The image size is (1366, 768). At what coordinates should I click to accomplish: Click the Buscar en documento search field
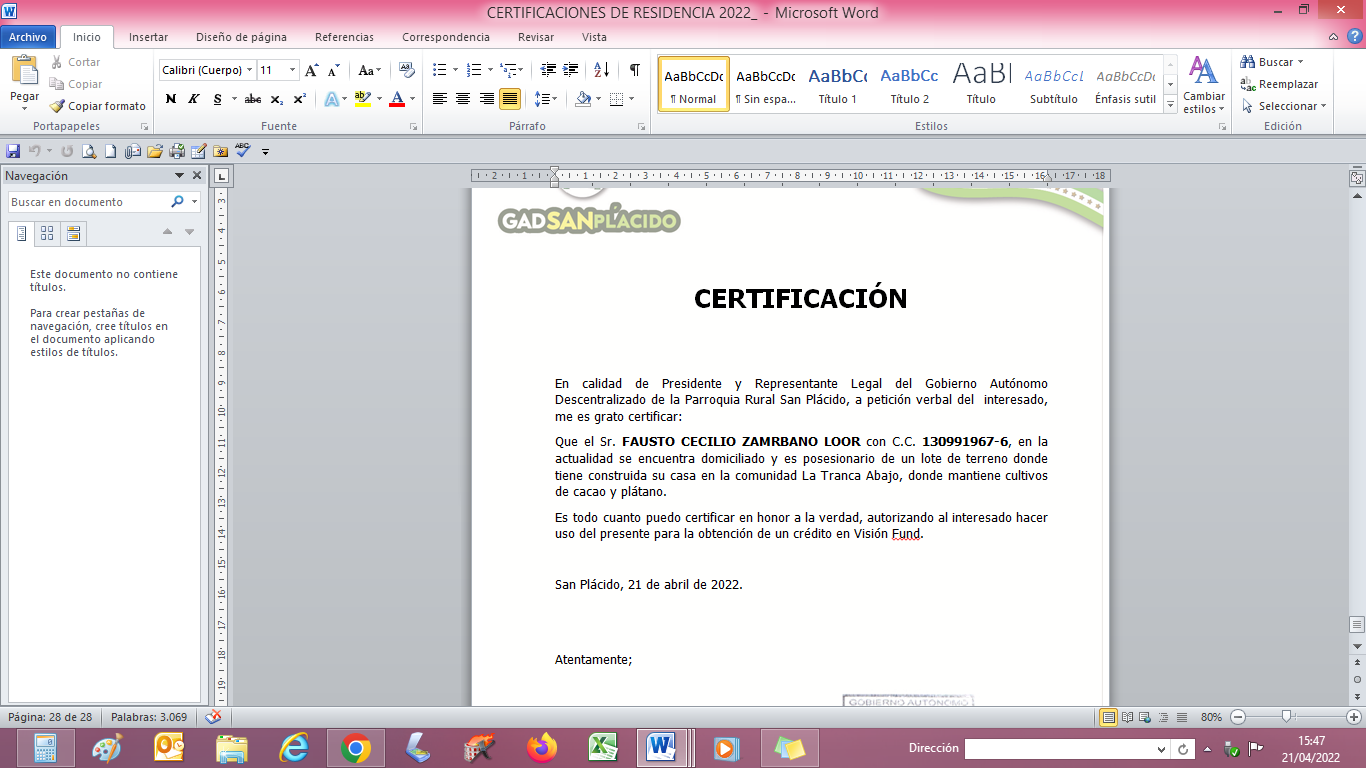[x=88, y=202]
